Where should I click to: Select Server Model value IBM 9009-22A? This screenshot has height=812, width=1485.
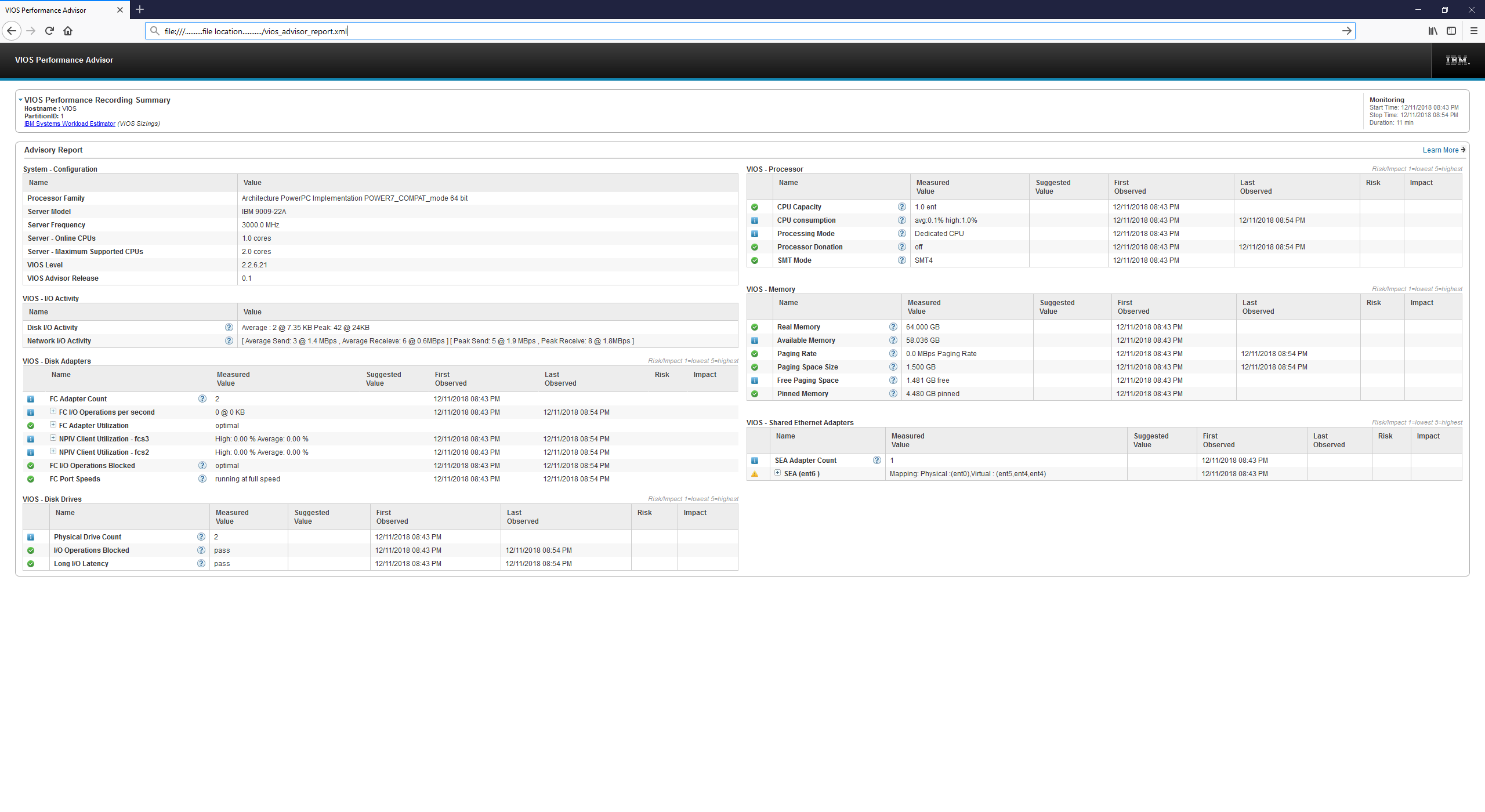[263, 212]
